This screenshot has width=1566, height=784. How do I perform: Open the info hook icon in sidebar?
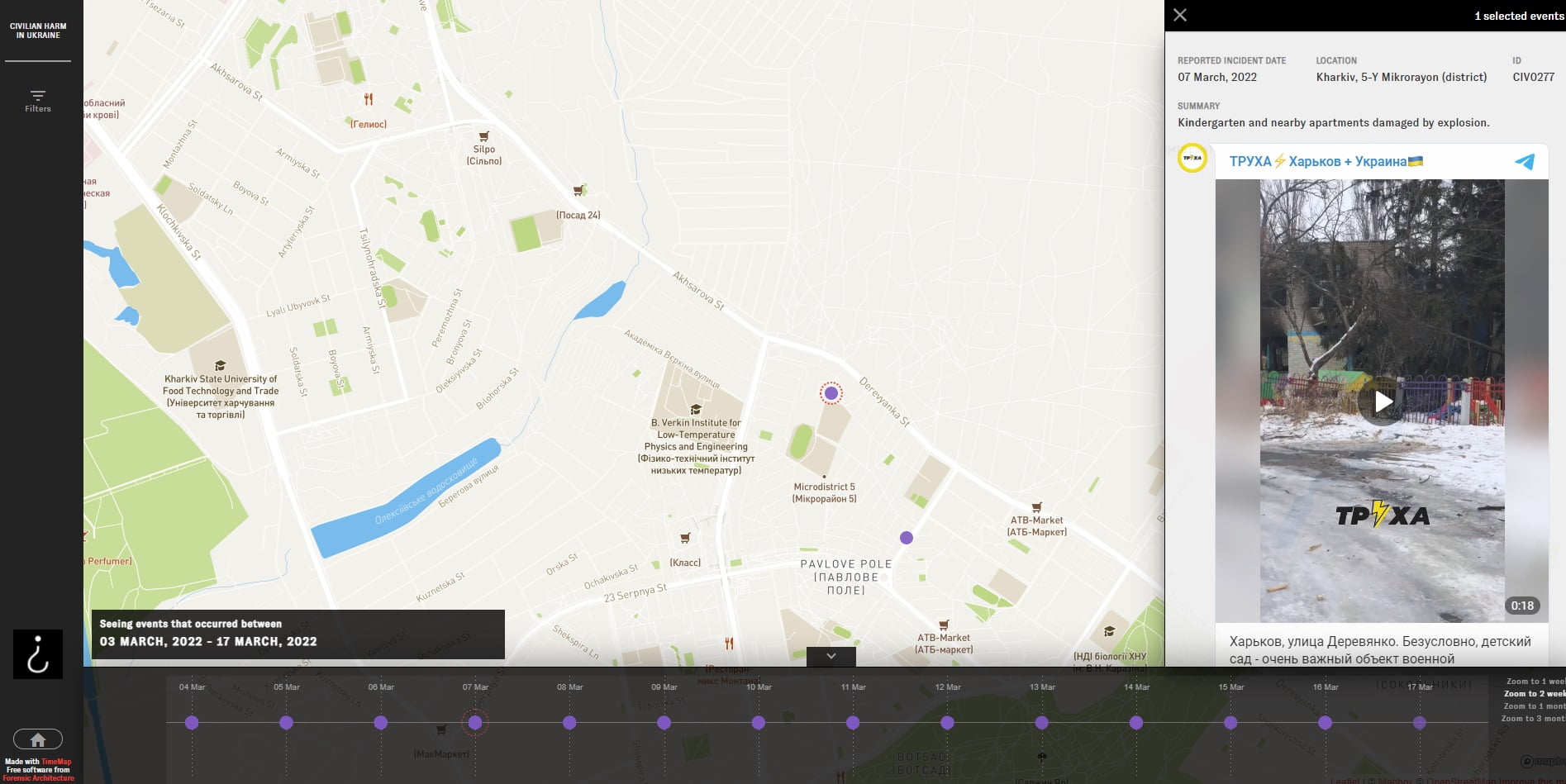pyautogui.click(x=38, y=654)
